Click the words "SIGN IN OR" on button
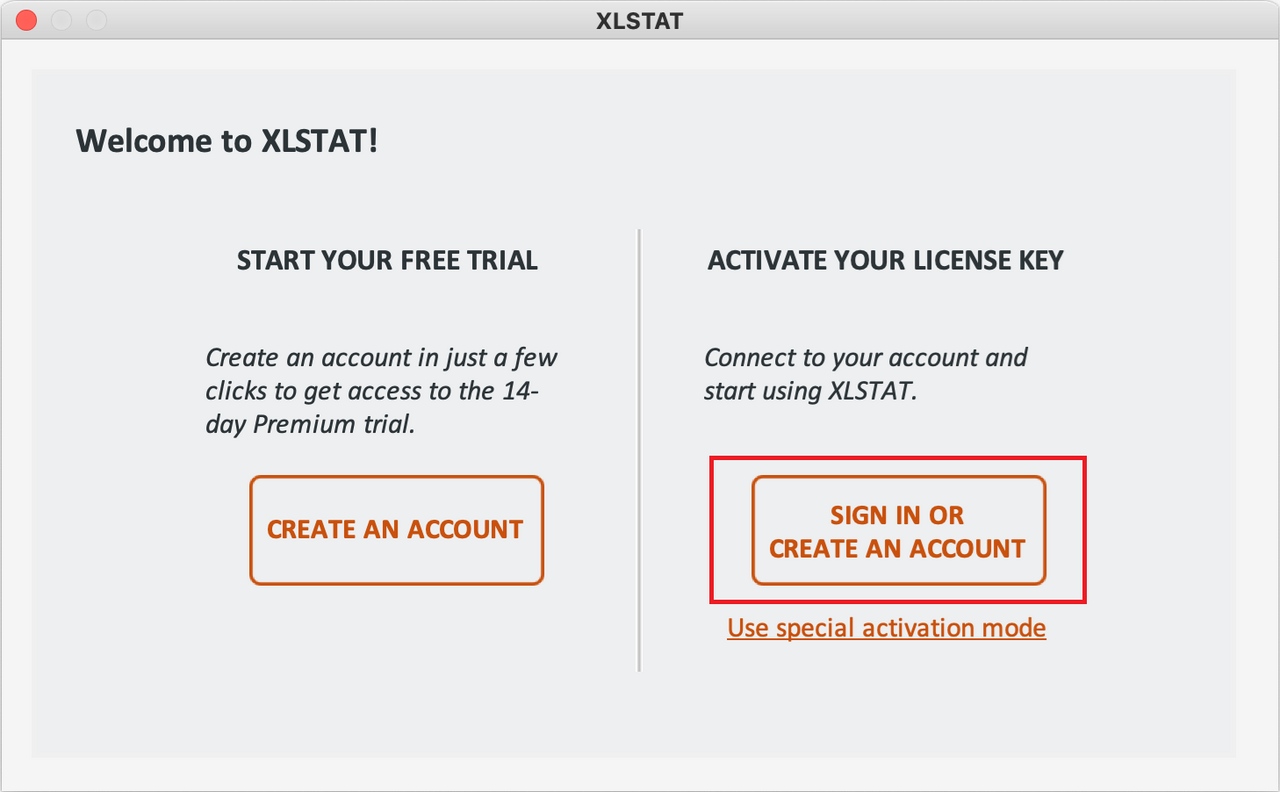 [x=897, y=515]
